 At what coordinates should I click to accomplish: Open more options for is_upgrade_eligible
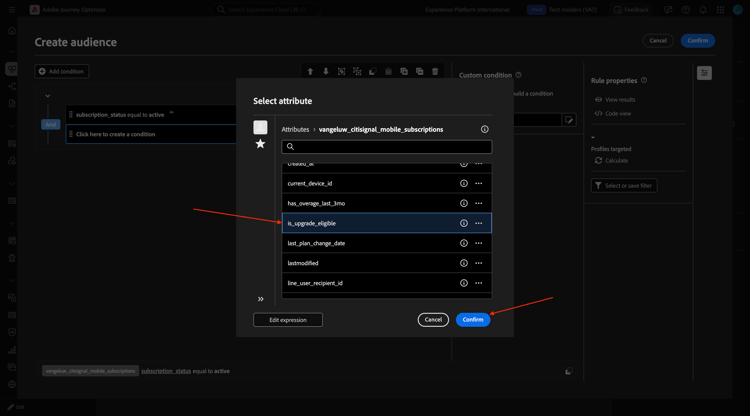coord(479,223)
